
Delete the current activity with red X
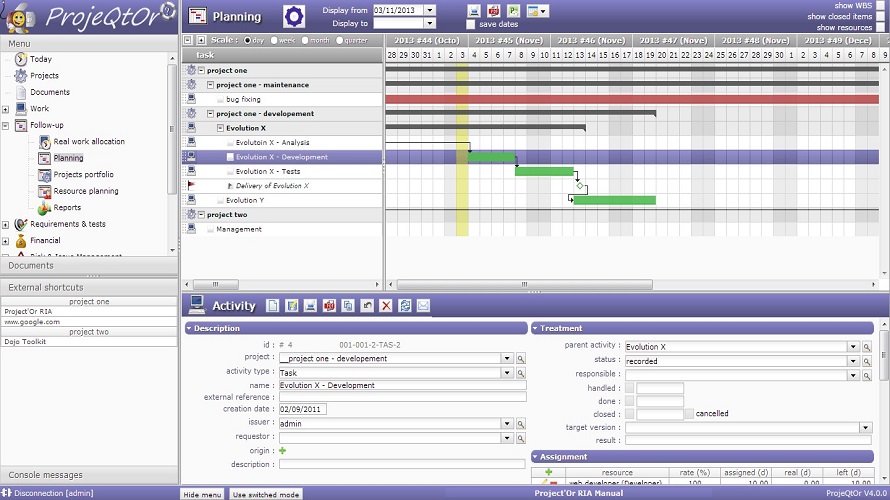[386, 306]
